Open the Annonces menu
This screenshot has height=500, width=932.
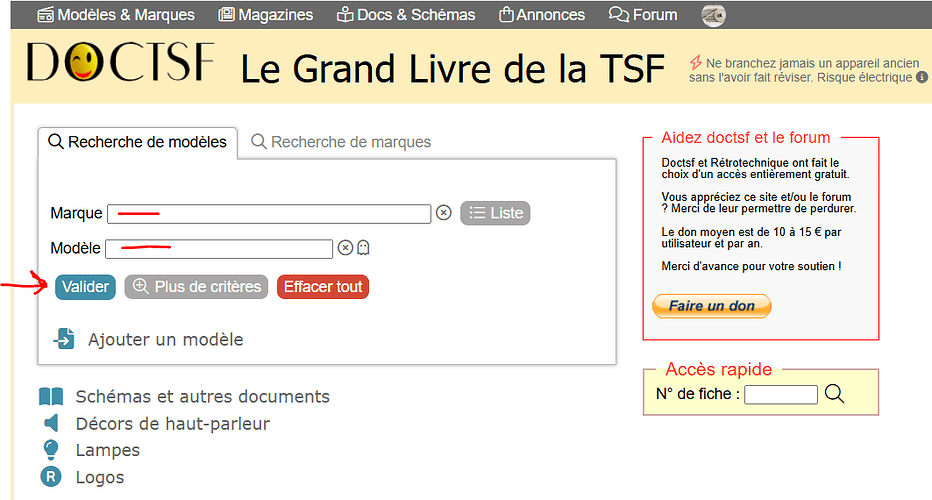(x=541, y=15)
